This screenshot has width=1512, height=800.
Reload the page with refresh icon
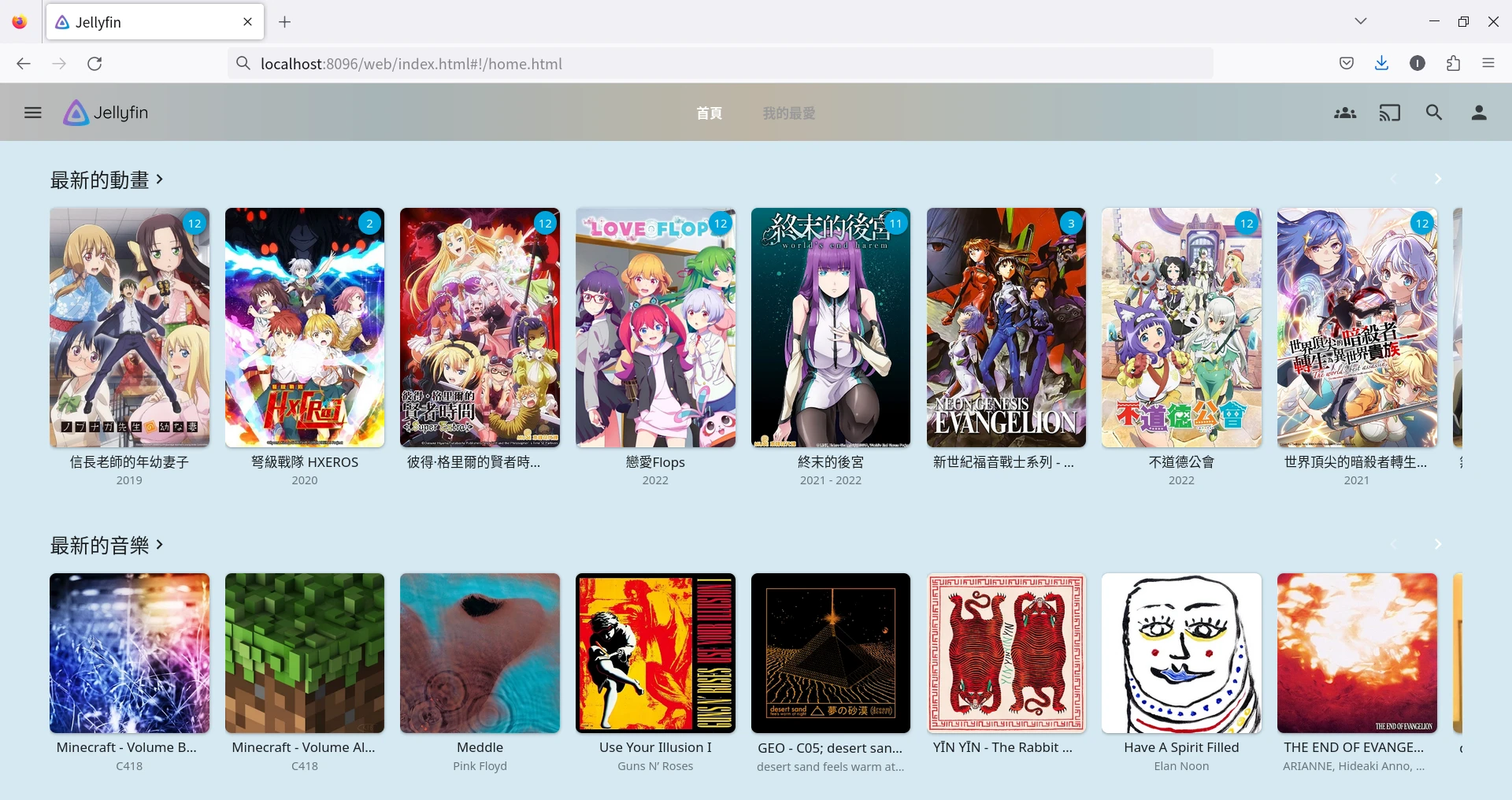pos(94,64)
